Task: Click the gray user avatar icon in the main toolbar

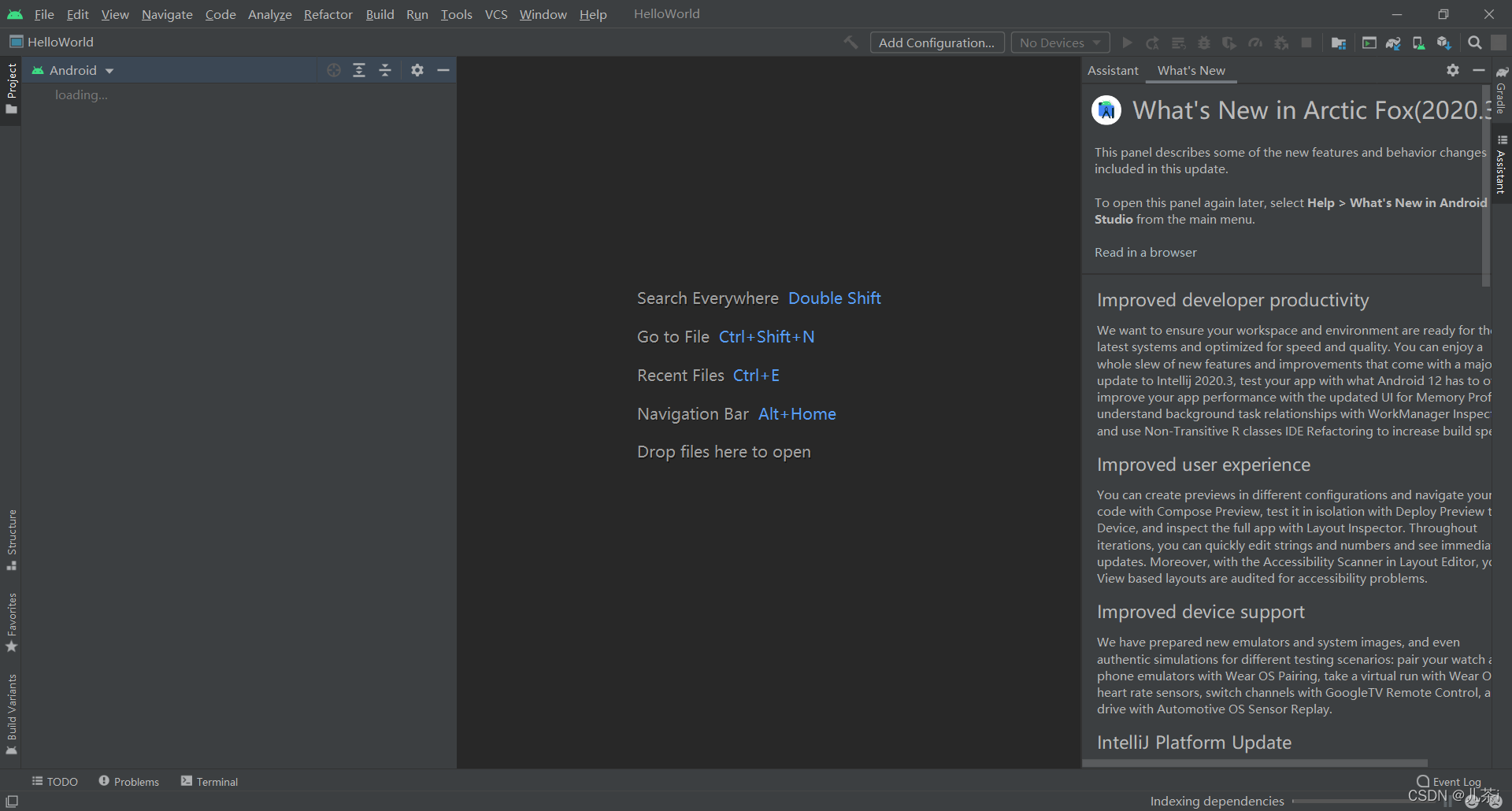Action: (x=1499, y=43)
